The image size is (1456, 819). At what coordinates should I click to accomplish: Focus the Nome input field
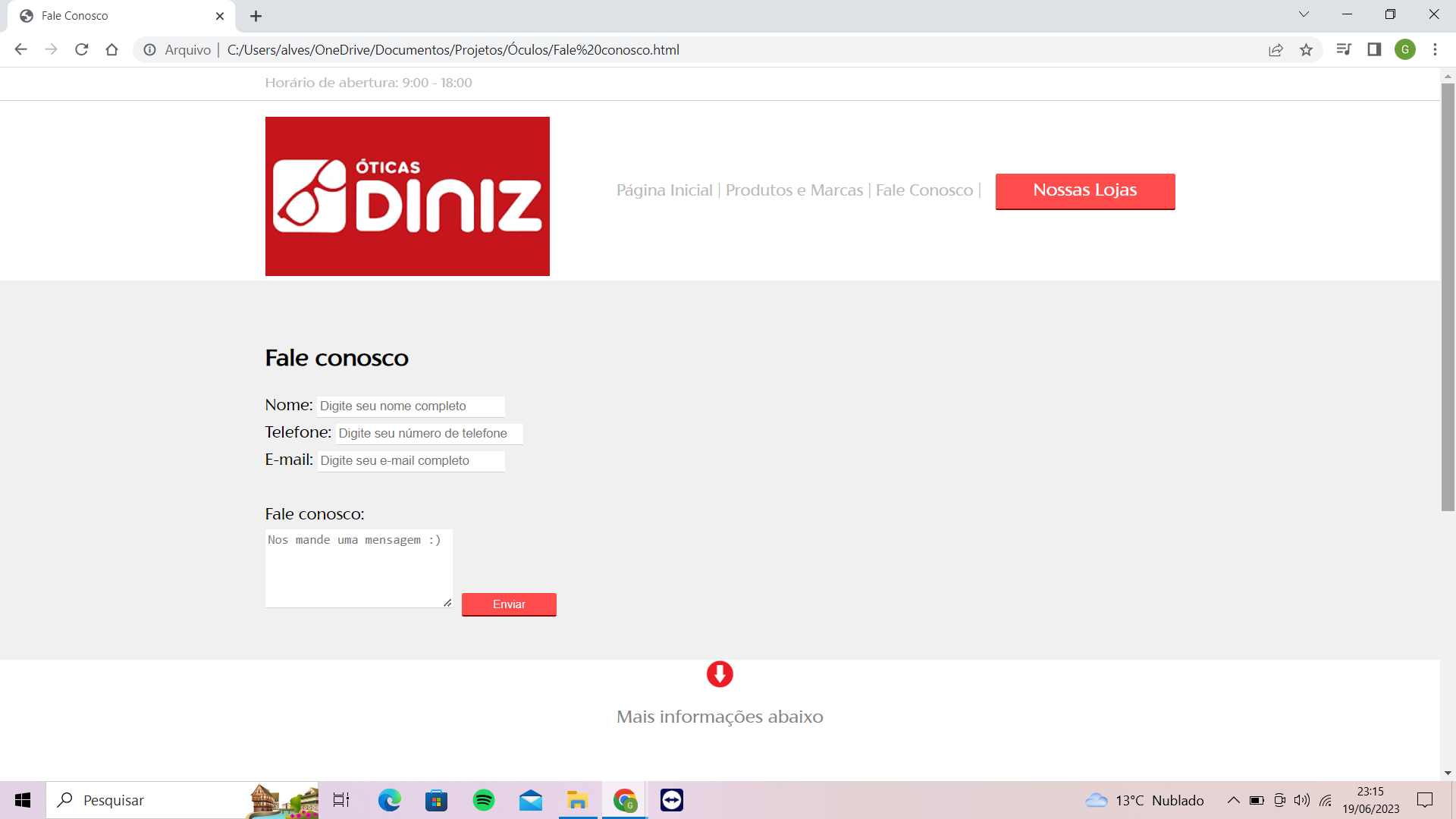pyautogui.click(x=411, y=406)
